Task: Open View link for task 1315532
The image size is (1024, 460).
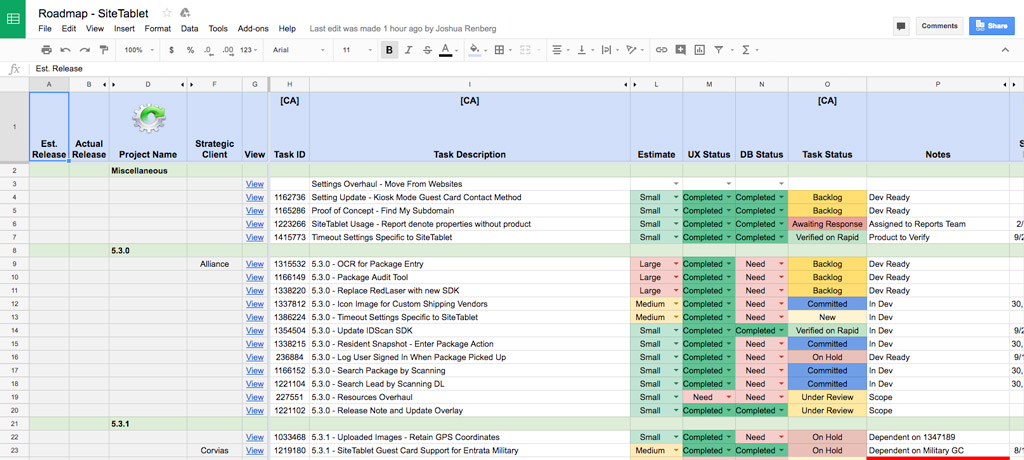Action: (x=255, y=264)
